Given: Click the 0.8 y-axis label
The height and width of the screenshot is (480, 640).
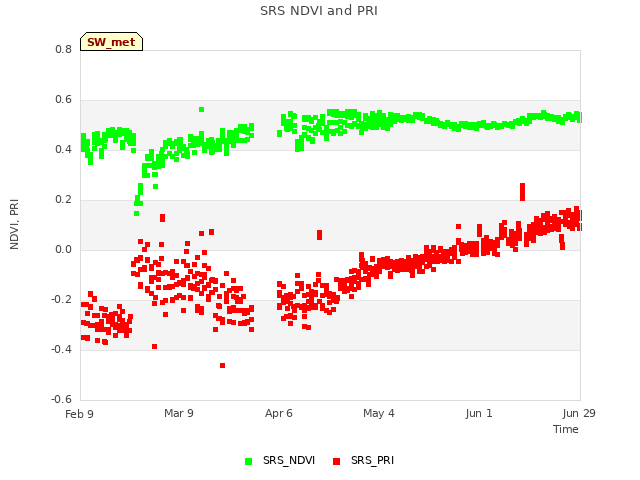Looking at the screenshot, I should click(x=63, y=49).
